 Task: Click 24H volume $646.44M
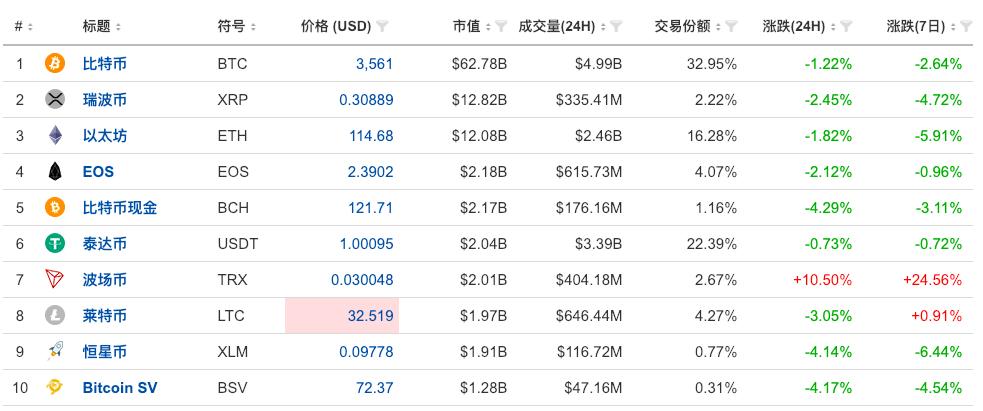pyautogui.click(x=589, y=316)
